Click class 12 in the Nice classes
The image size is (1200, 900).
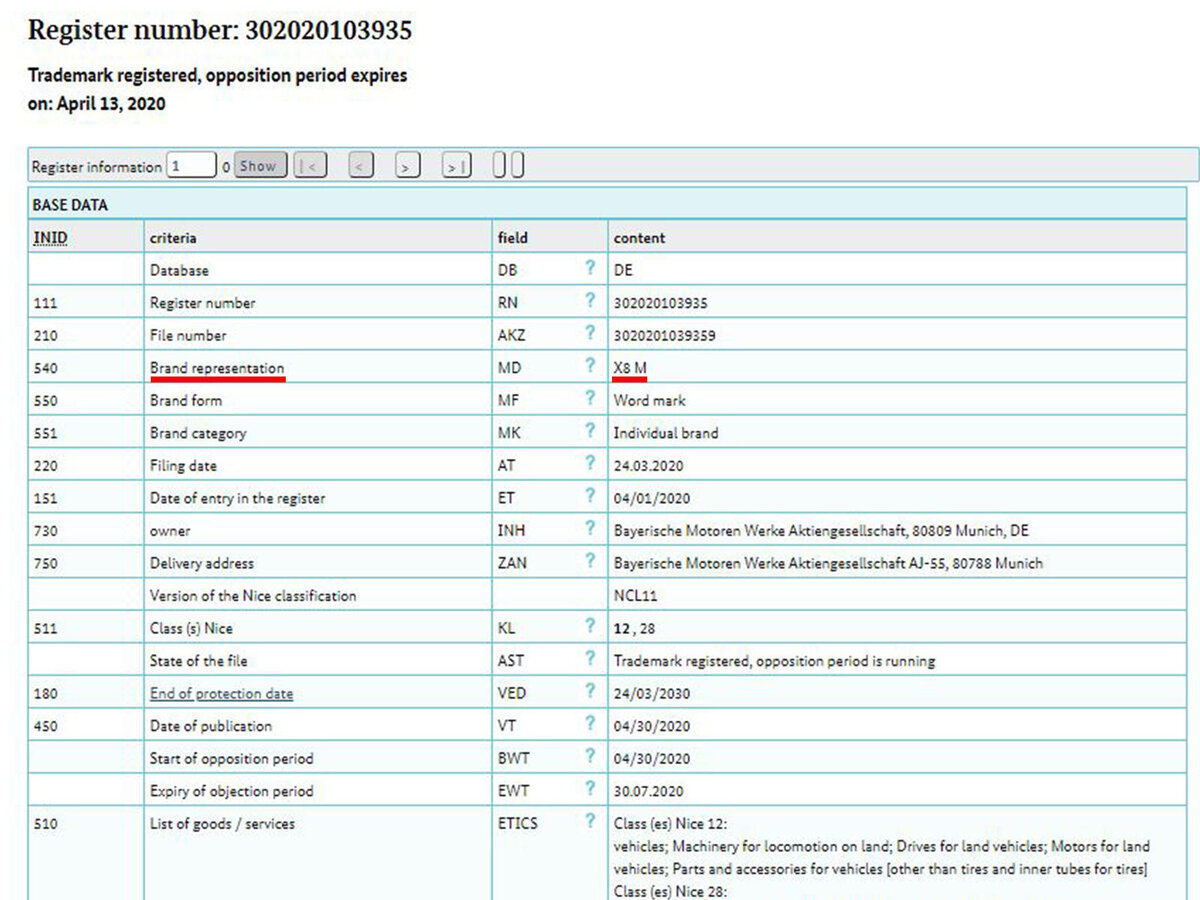[x=621, y=628]
